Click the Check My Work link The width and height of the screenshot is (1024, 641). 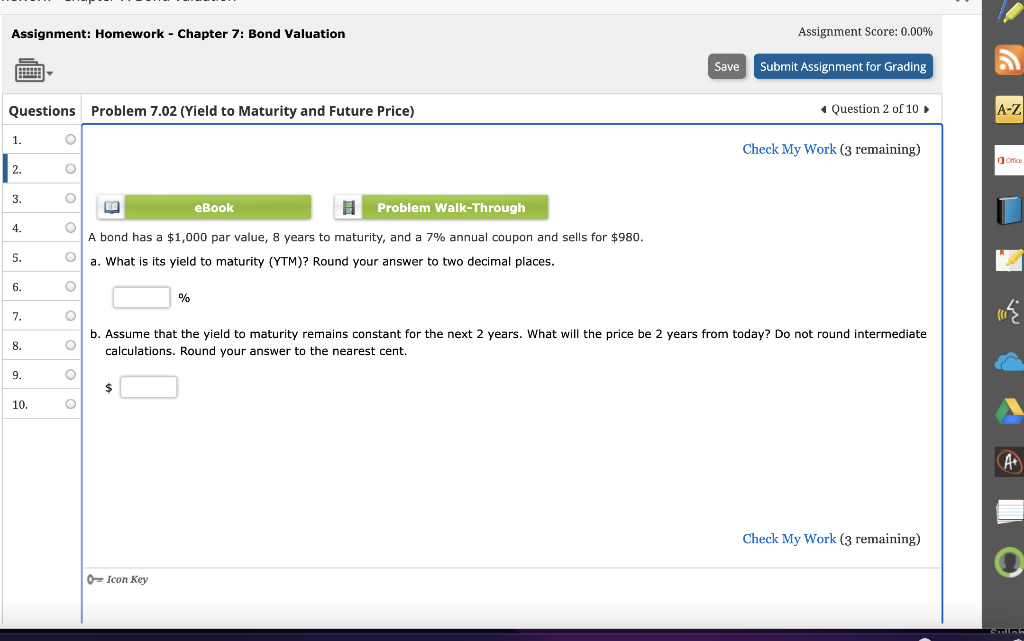(789, 148)
